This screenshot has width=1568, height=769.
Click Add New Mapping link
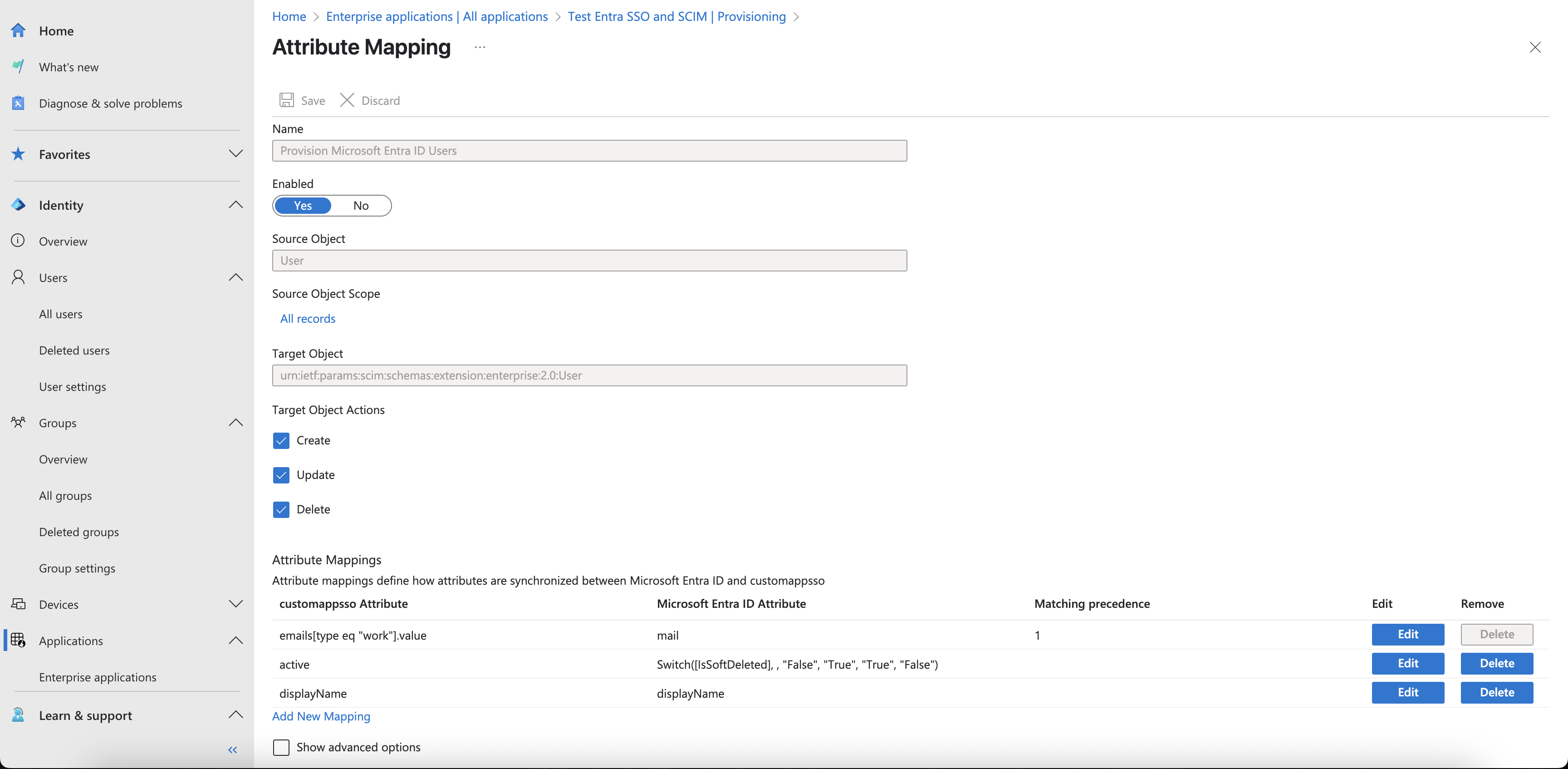click(x=321, y=716)
